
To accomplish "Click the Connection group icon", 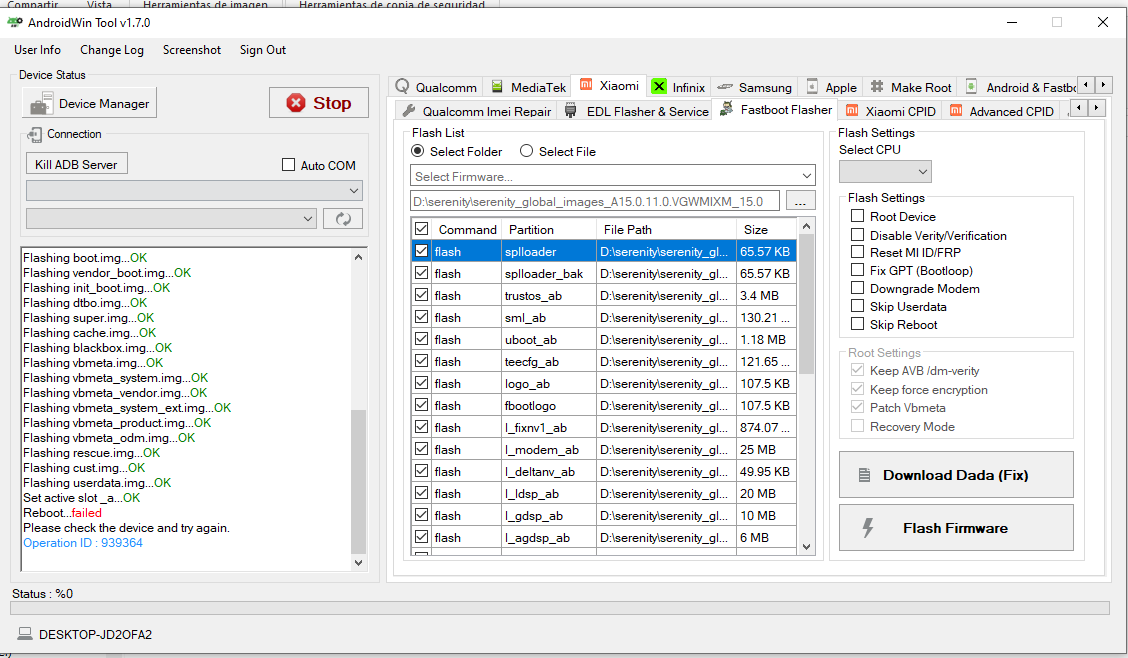I will (34, 134).
